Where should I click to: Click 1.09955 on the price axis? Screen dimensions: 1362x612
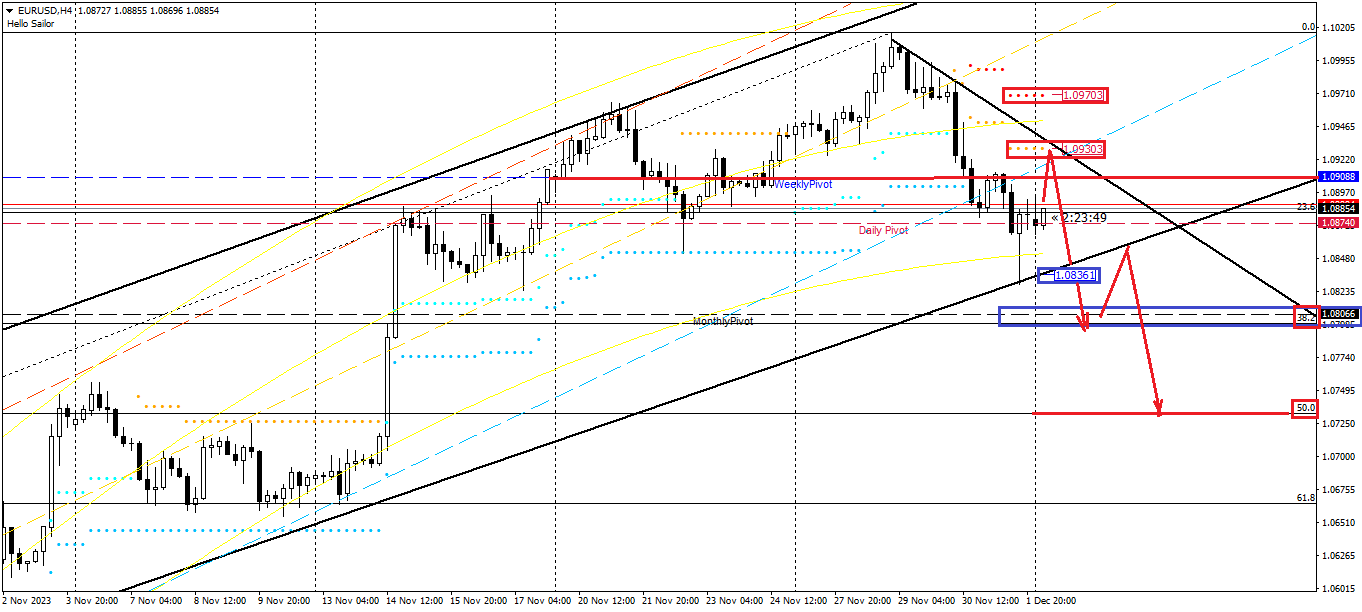(x=1339, y=60)
